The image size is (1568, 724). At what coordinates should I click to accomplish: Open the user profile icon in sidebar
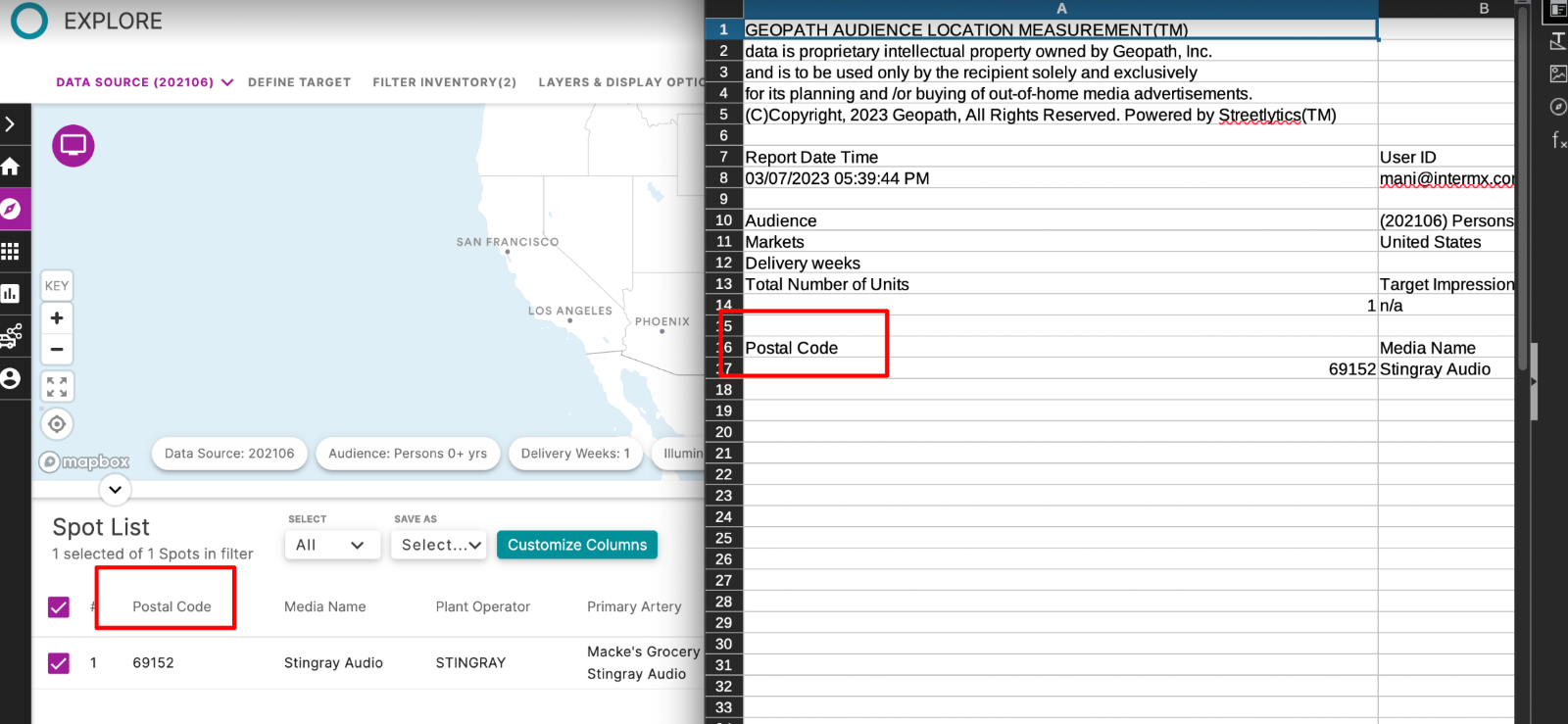[11, 378]
